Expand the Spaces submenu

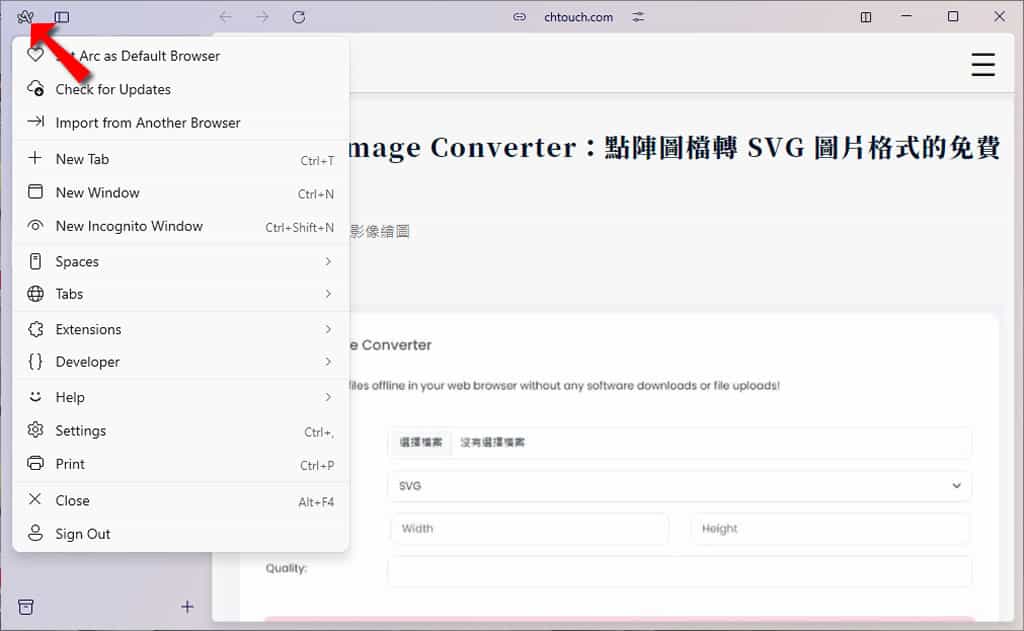click(181, 261)
